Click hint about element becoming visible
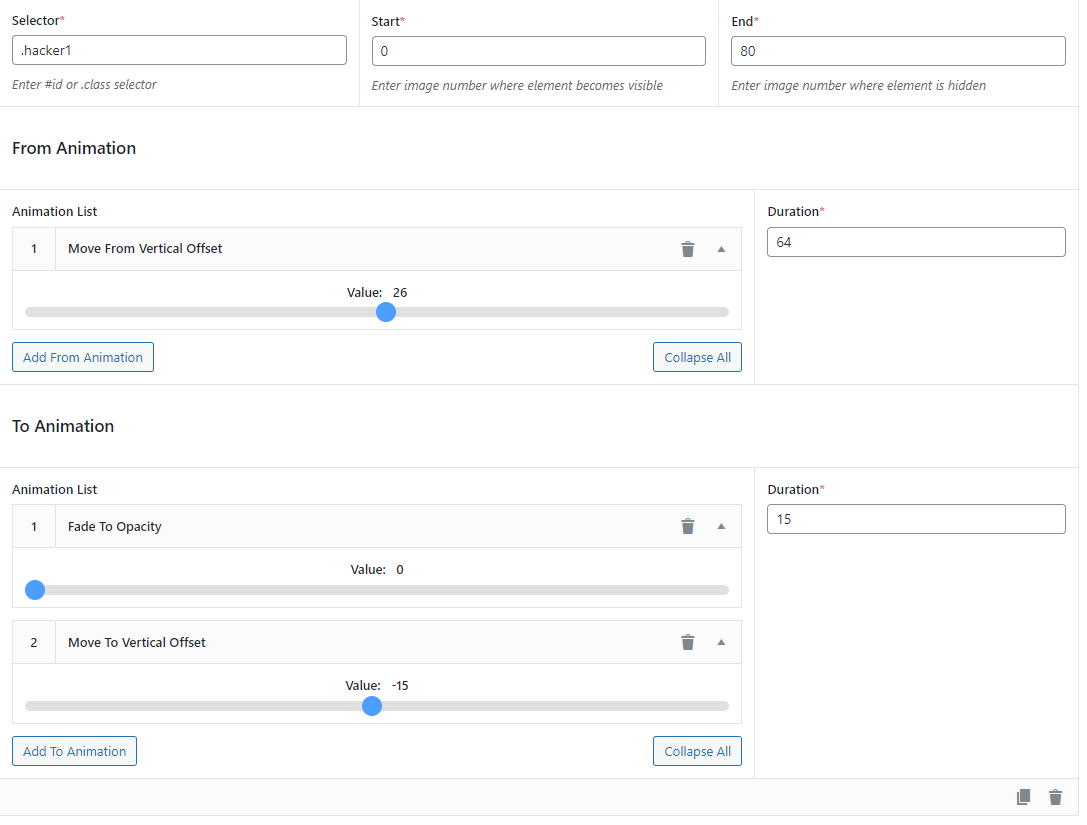1087x825 pixels. click(517, 86)
